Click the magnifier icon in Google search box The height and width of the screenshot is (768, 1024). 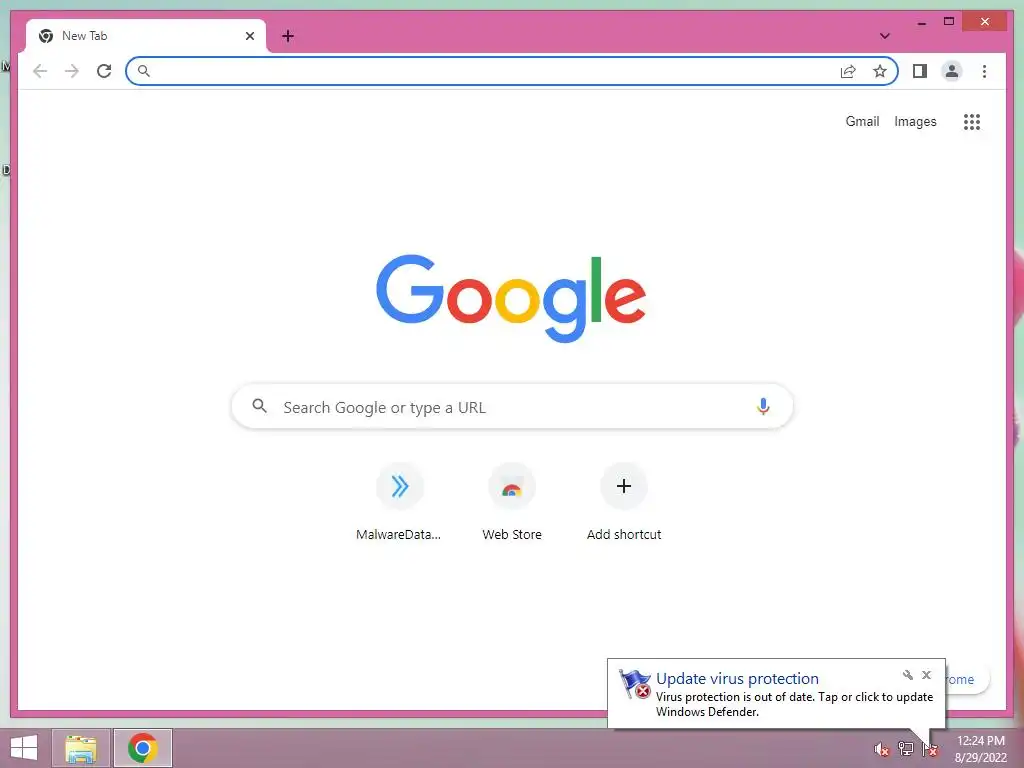[259, 406]
